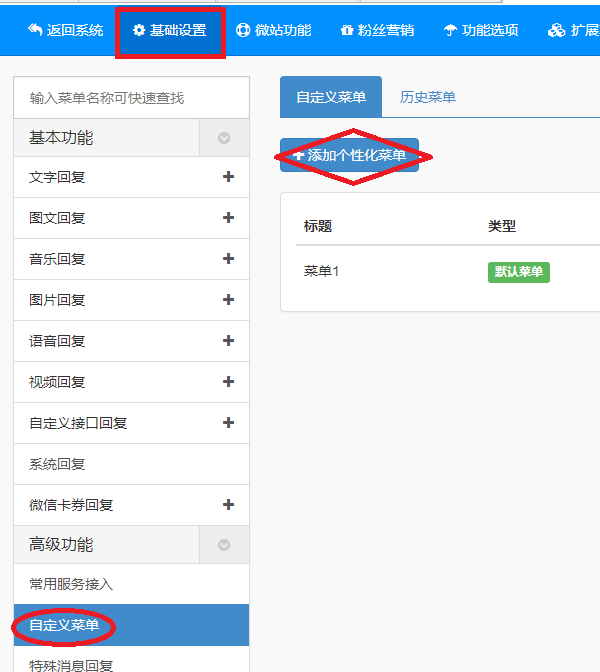600x672 pixels.
Task: Collapse the 基本功能 section chevron
Action: tap(224, 138)
